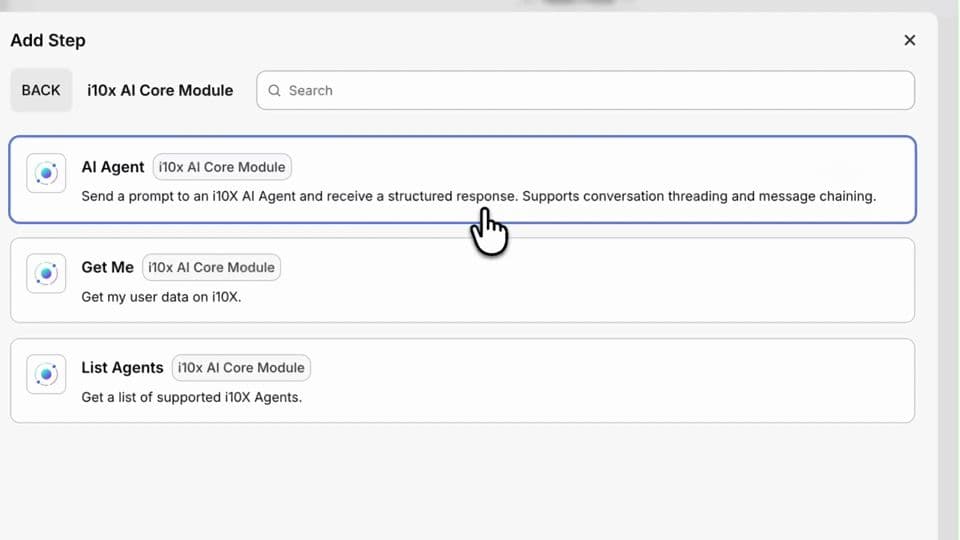
Task: Click the i10x AI Core Module header label
Action: point(160,90)
